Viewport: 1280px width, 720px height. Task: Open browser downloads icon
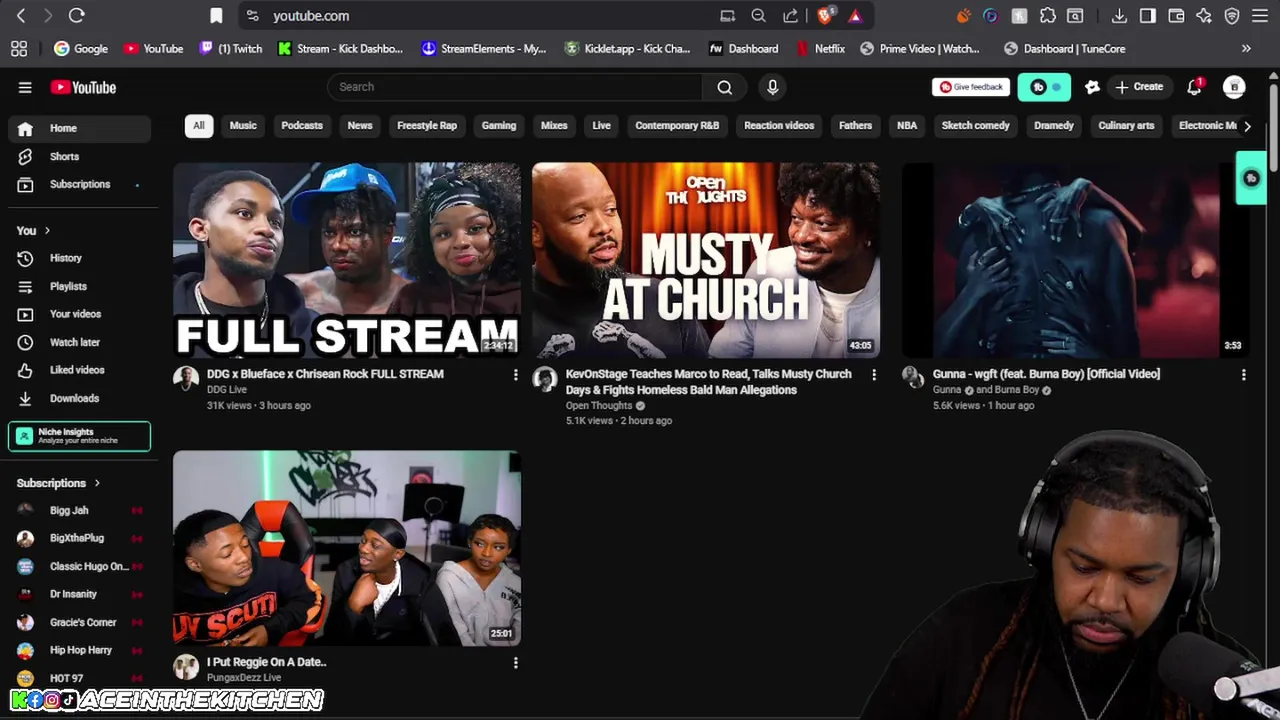pos(1119,16)
